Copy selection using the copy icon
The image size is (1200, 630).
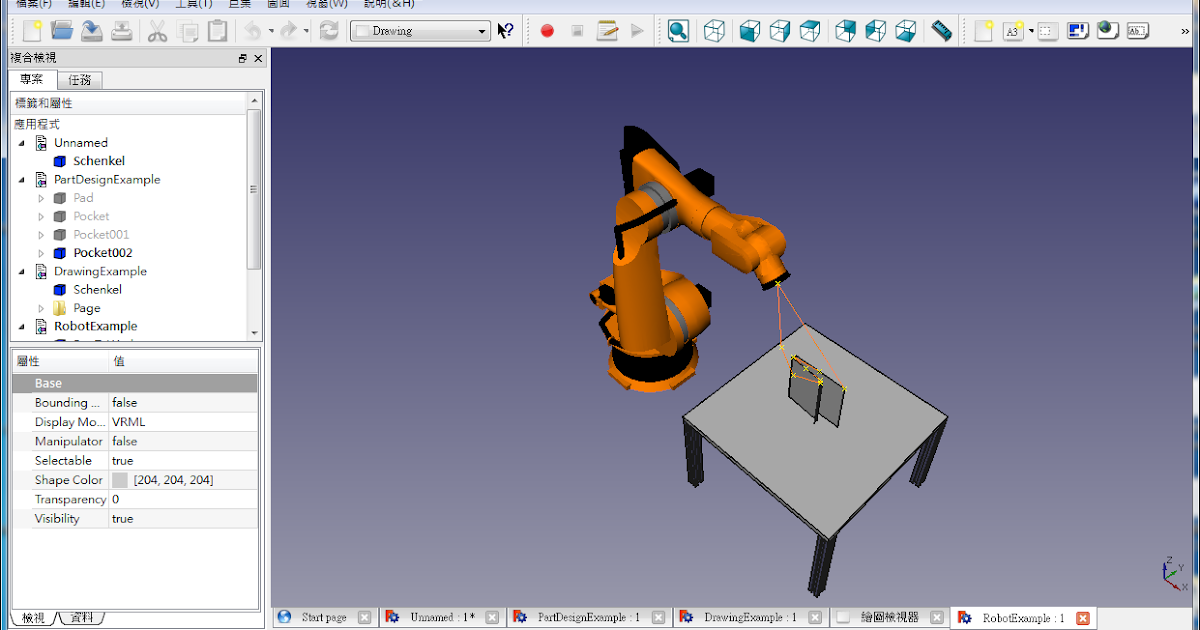pos(187,30)
